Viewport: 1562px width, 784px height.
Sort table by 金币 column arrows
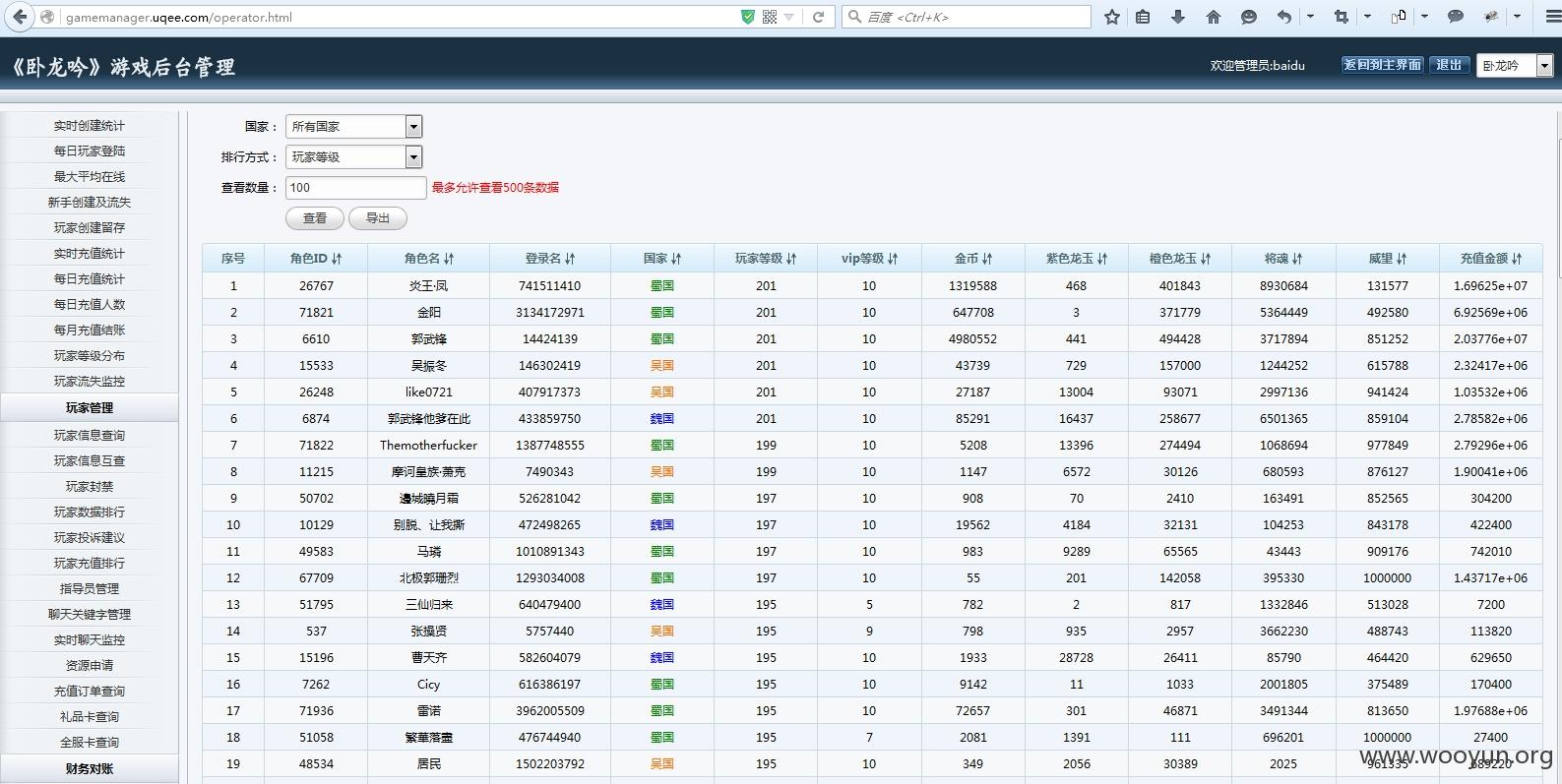(987, 259)
